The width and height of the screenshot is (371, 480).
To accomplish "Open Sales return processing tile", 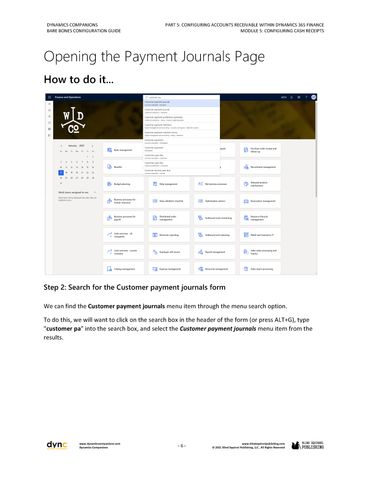I will pos(260,268).
